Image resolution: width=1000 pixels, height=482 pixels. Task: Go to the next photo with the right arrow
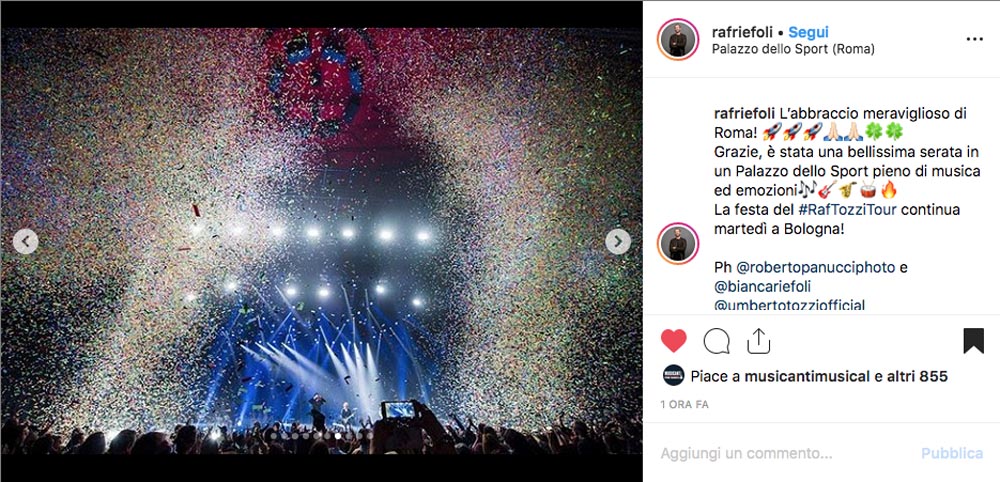tap(618, 242)
